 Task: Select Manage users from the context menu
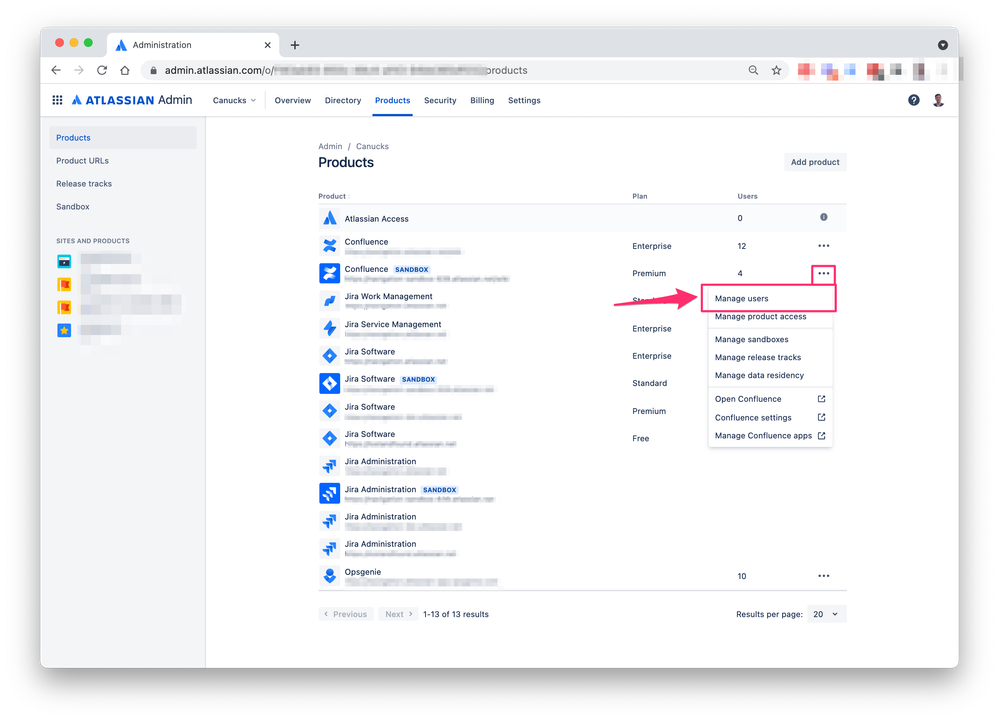click(x=740, y=297)
